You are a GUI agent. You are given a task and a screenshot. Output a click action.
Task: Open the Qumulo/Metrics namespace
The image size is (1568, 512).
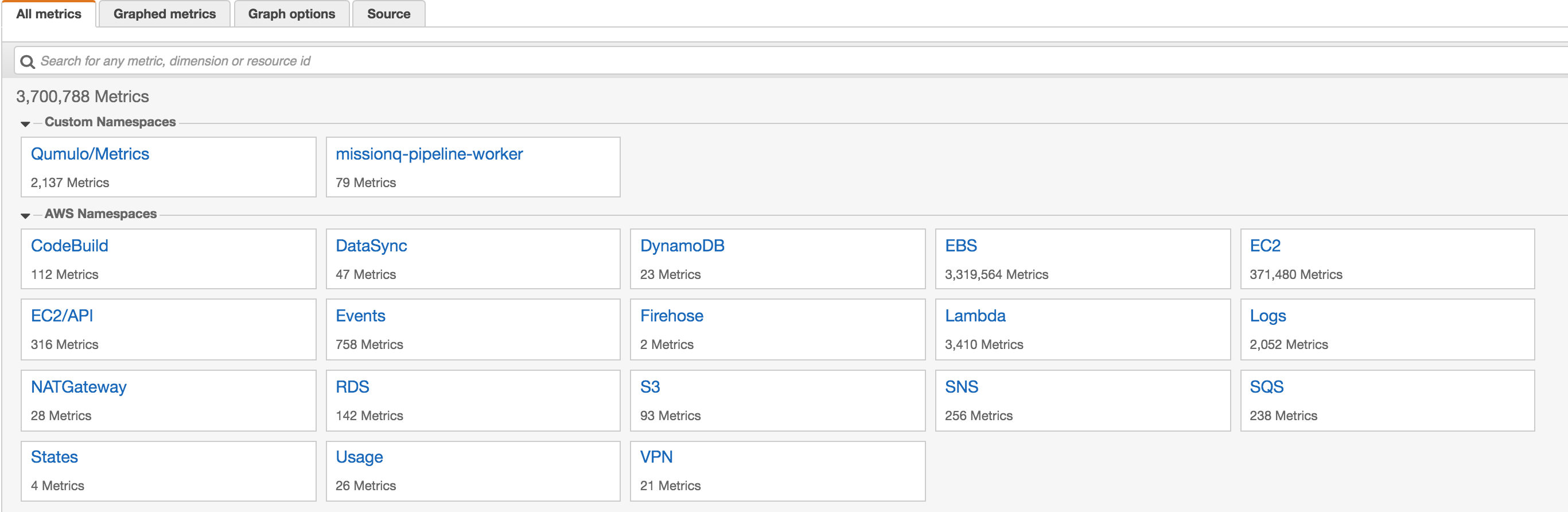[90, 154]
